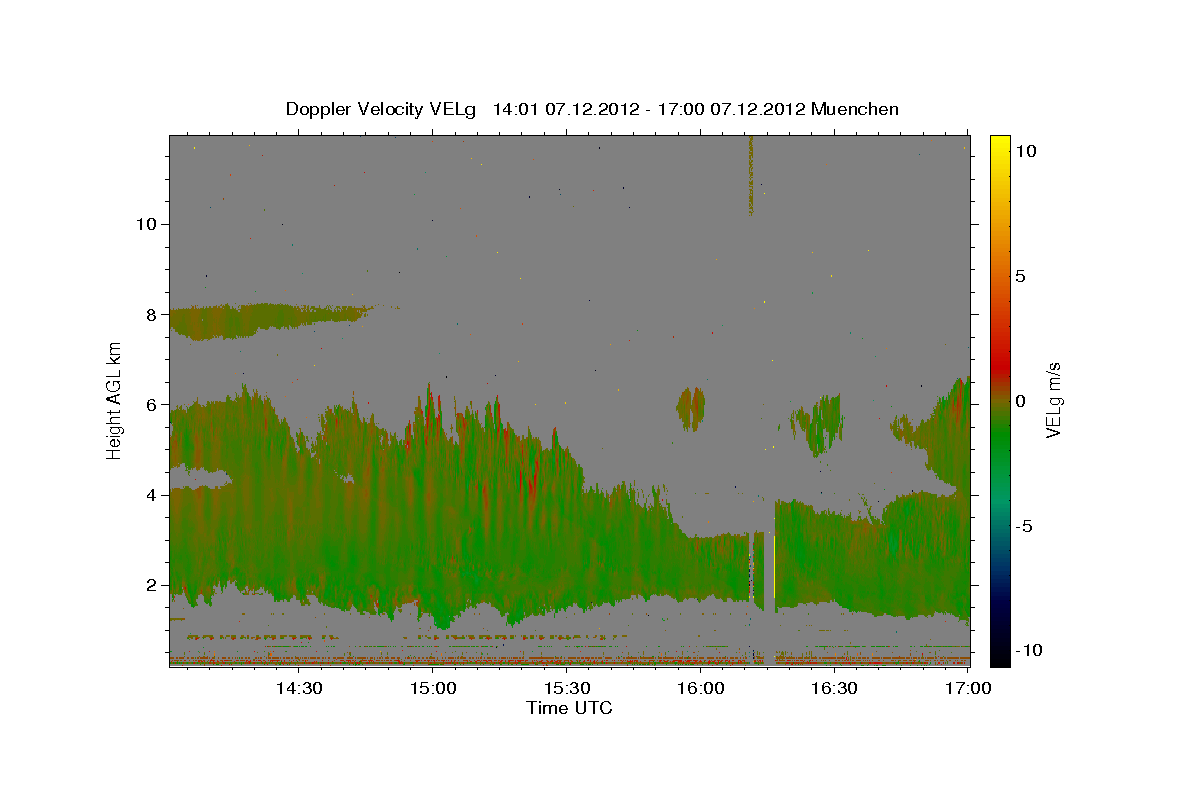Screen dimensions: 1200x800
Task: Click the colorbar value -10
Action: click(x=1027, y=651)
